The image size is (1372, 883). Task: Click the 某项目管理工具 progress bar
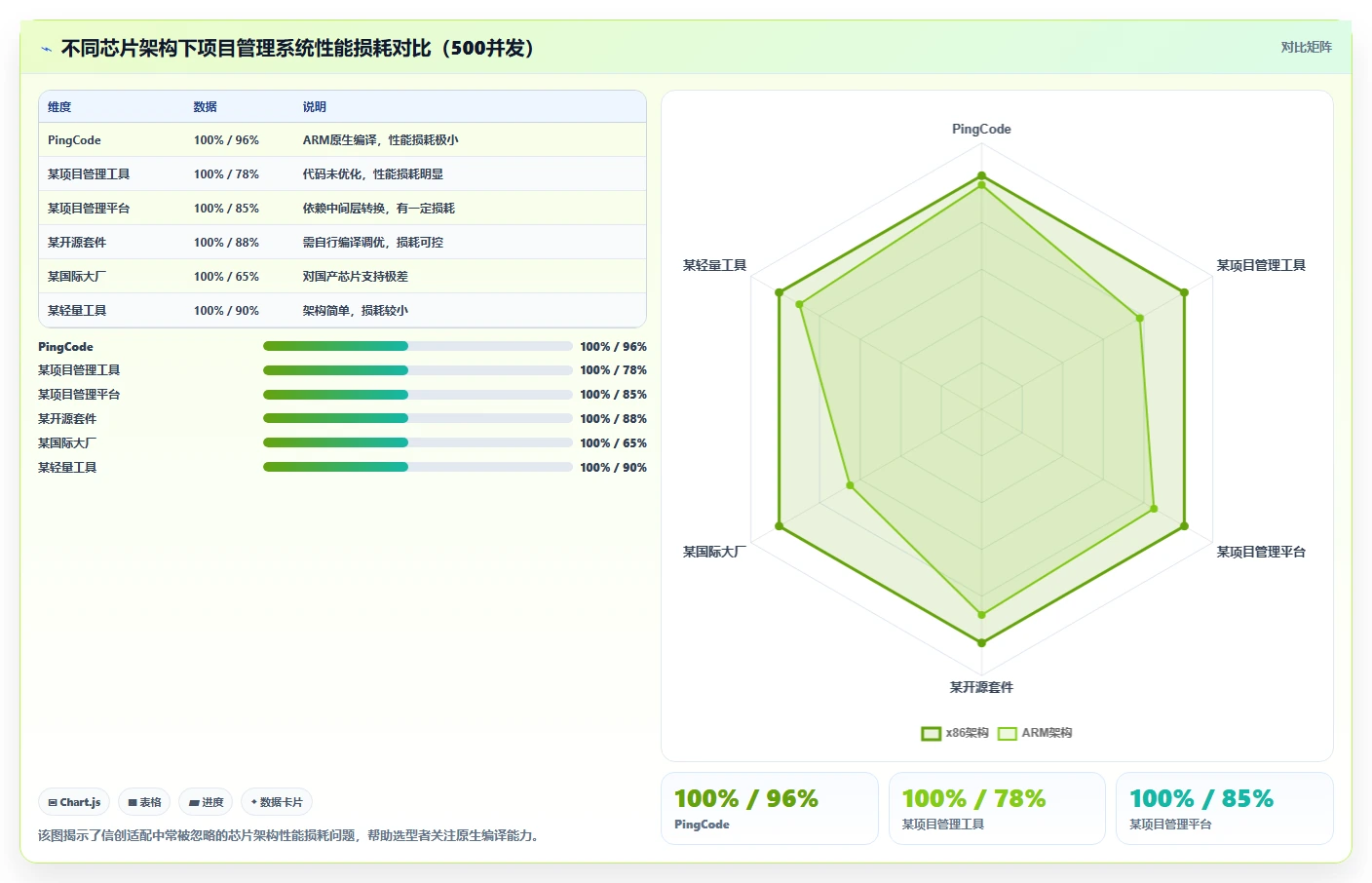(418, 370)
